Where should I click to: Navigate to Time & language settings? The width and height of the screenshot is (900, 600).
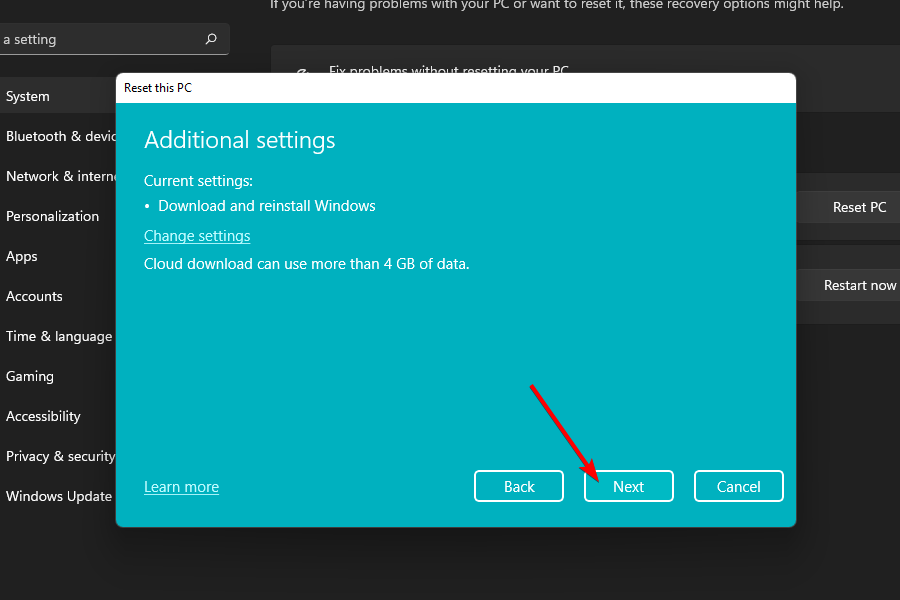[58, 336]
